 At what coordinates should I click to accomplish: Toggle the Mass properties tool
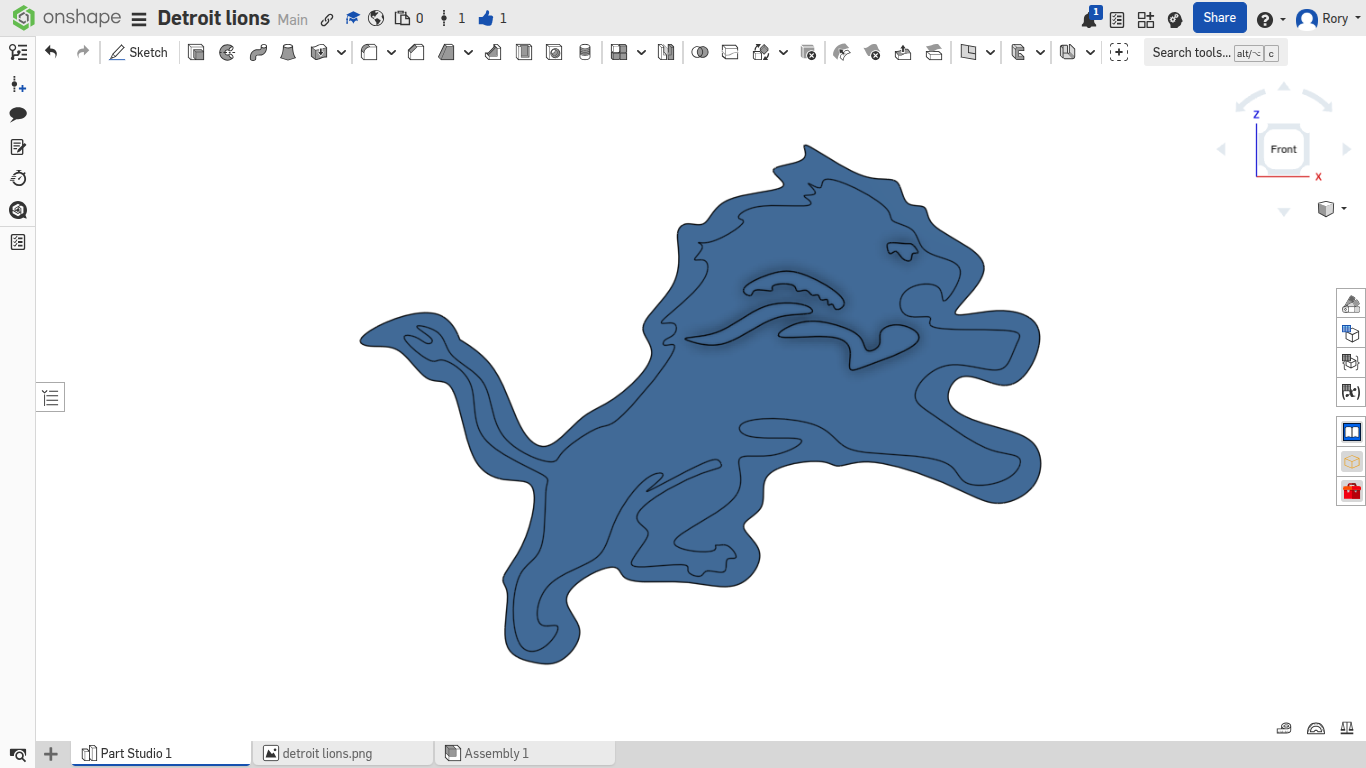1346,728
